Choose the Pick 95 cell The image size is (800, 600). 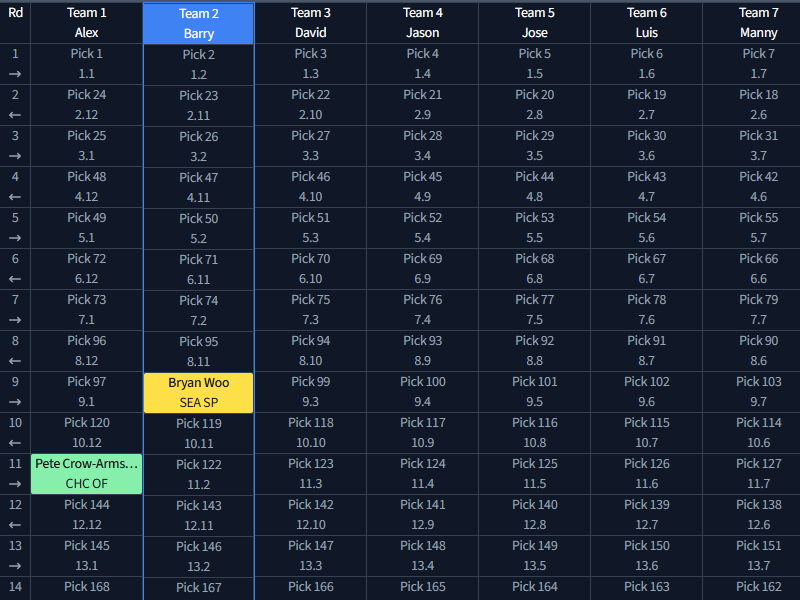(x=198, y=352)
